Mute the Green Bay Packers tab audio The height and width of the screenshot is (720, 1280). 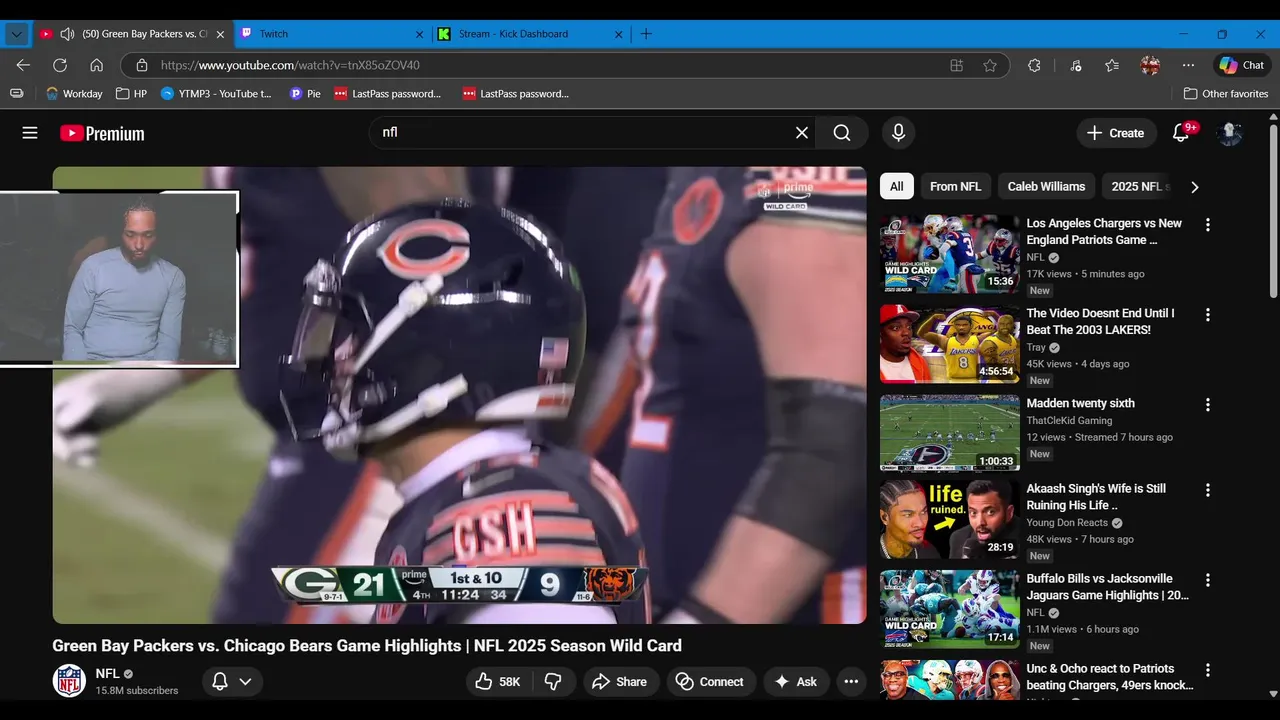[67, 34]
